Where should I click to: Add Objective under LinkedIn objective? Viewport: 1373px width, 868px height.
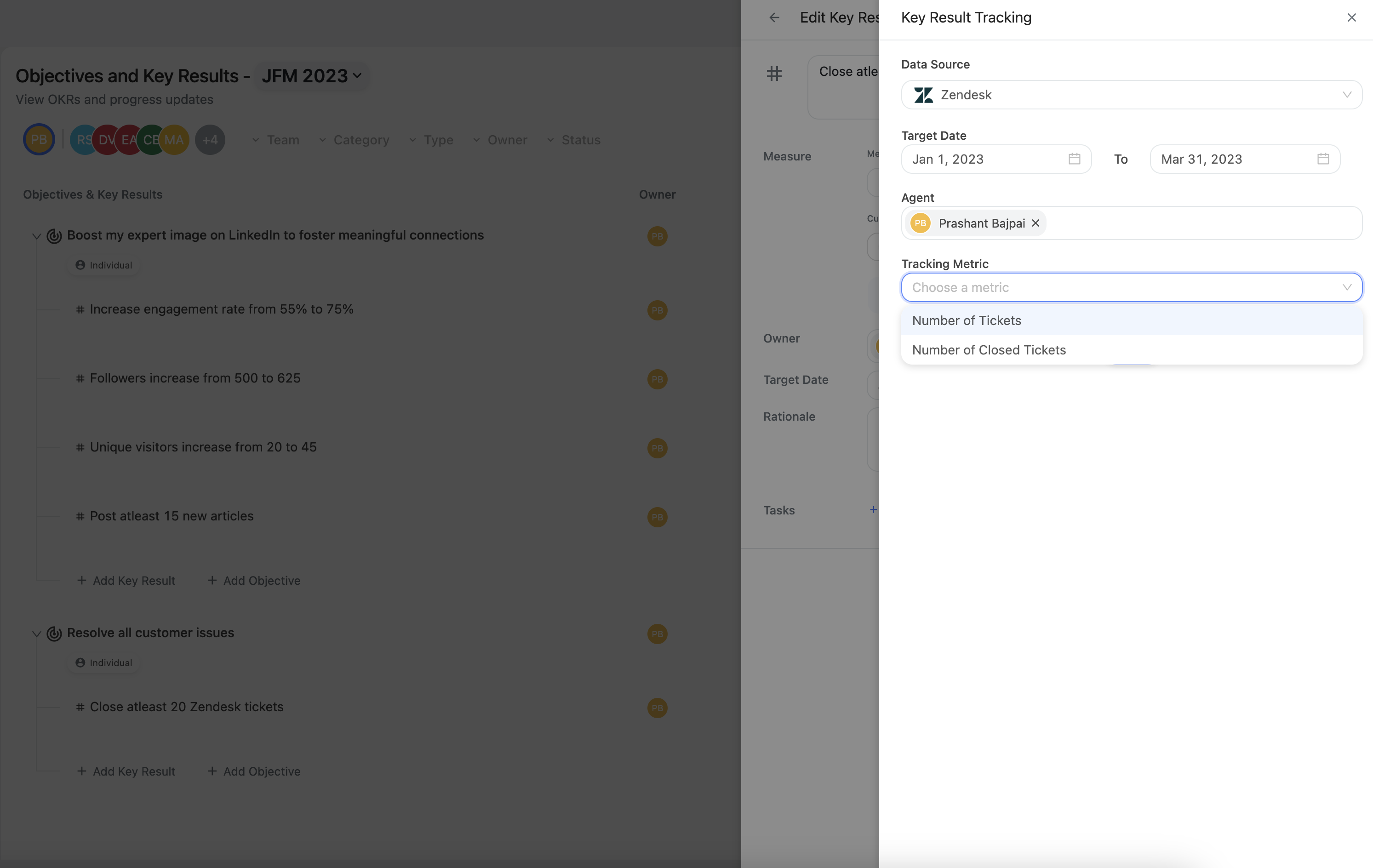pyautogui.click(x=254, y=581)
